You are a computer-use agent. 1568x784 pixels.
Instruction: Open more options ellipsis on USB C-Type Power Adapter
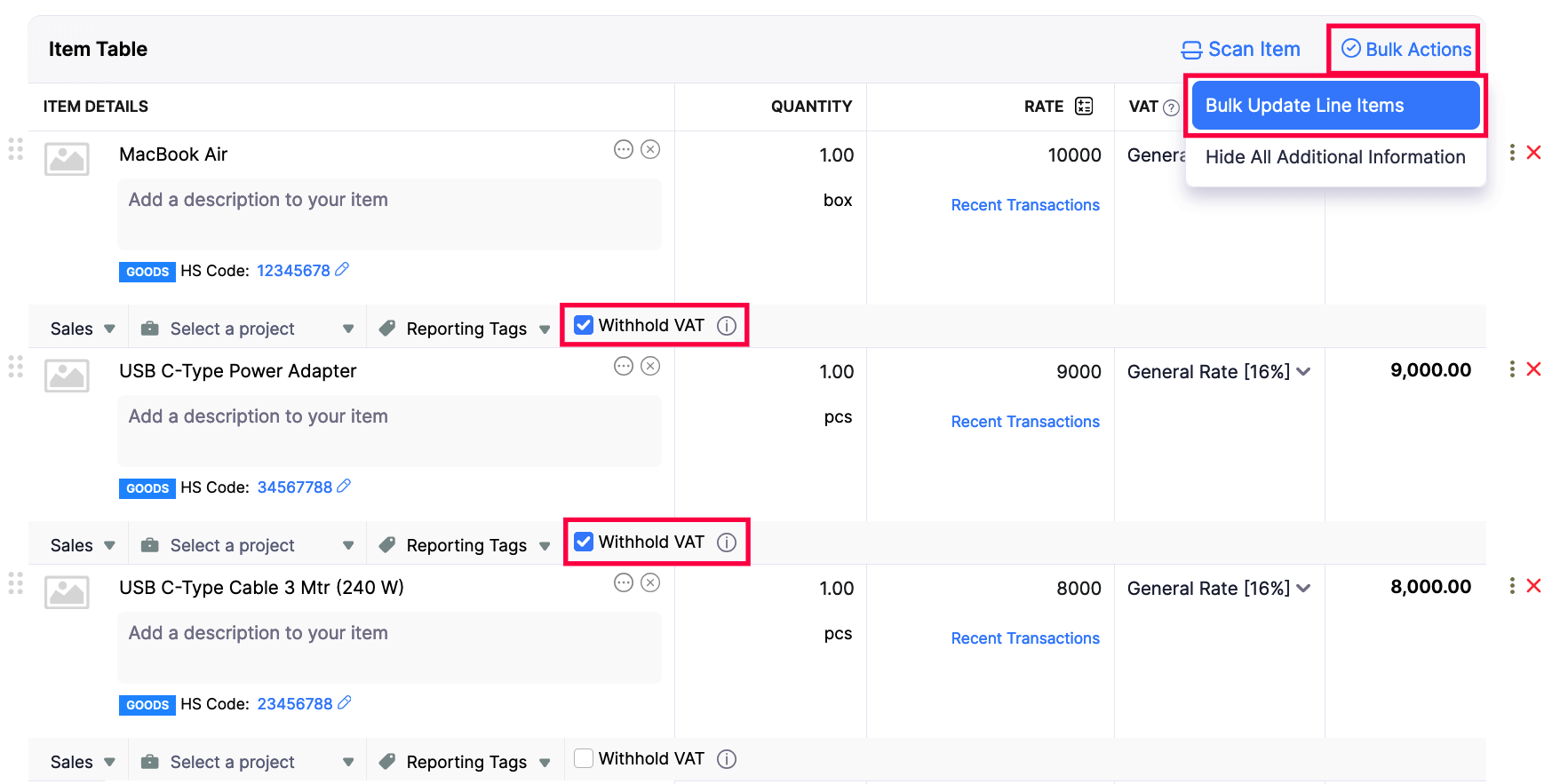pos(624,366)
